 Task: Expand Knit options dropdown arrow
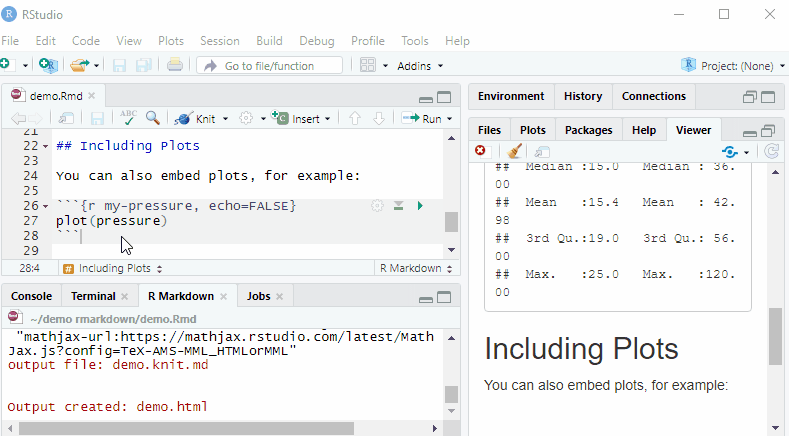[225, 119]
